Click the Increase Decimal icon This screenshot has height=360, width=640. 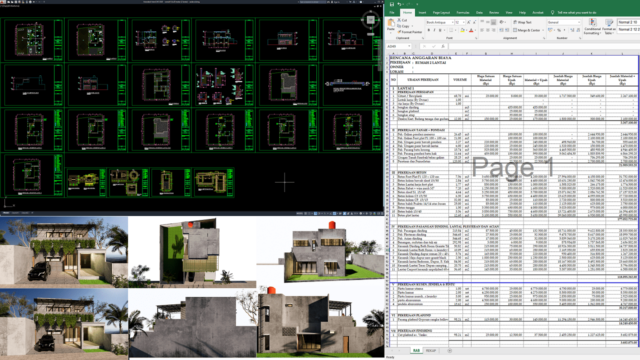[572, 31]
